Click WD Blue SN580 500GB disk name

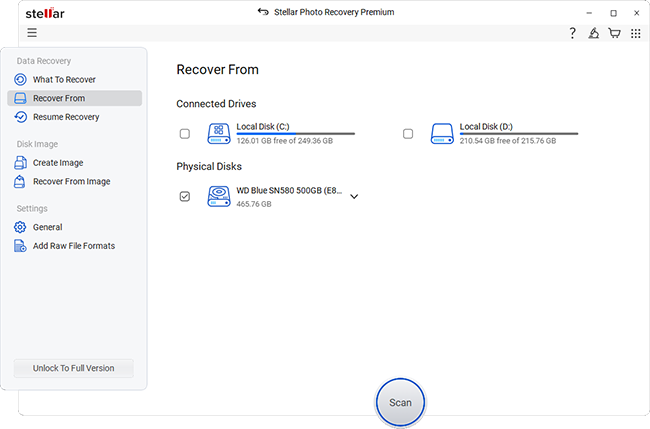tap(289, 190)
